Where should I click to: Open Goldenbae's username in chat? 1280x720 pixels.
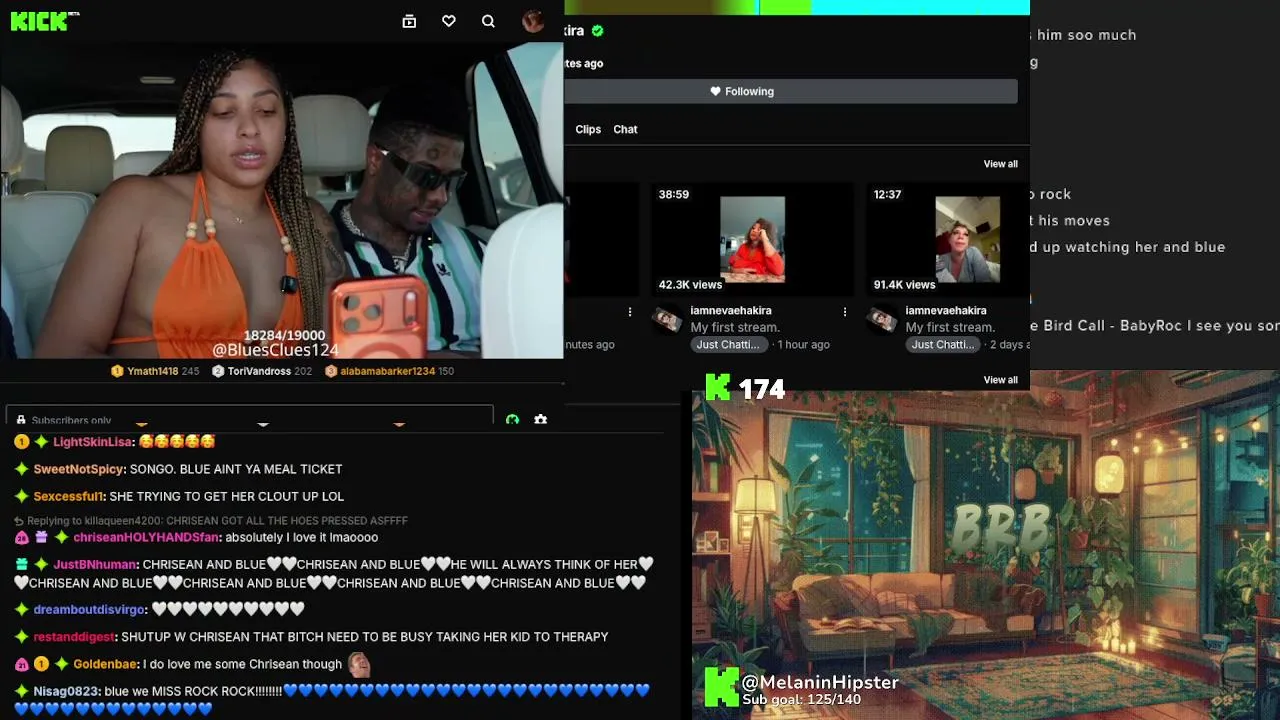pos(105,664)
